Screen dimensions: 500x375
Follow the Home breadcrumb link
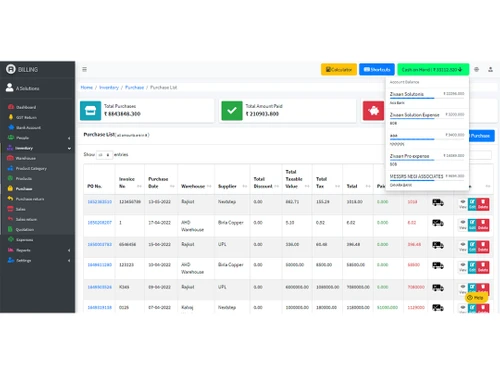[87, 87]
